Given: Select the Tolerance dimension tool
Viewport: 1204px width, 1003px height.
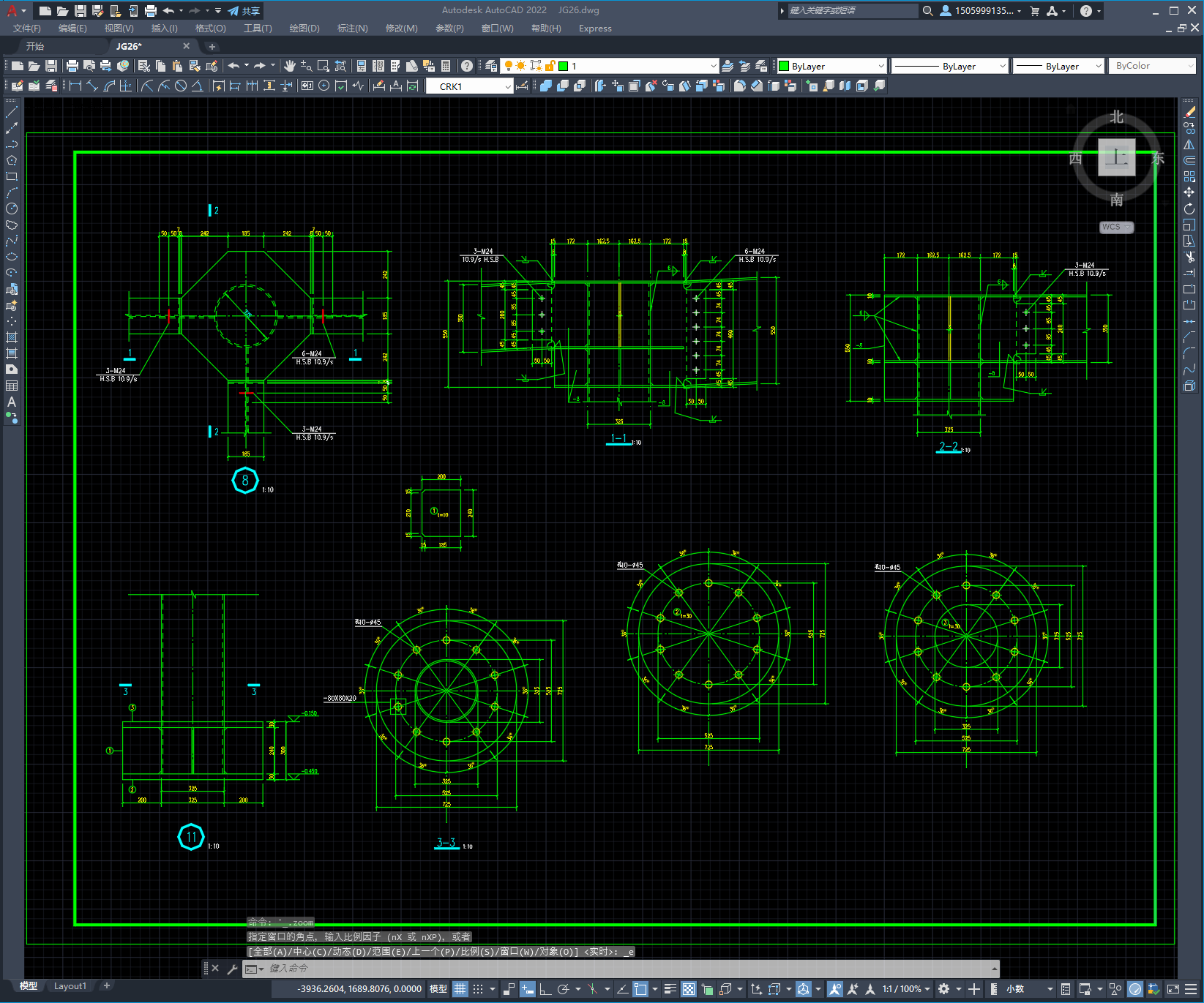Looking at the screenshot, I should tap(307, 86).
